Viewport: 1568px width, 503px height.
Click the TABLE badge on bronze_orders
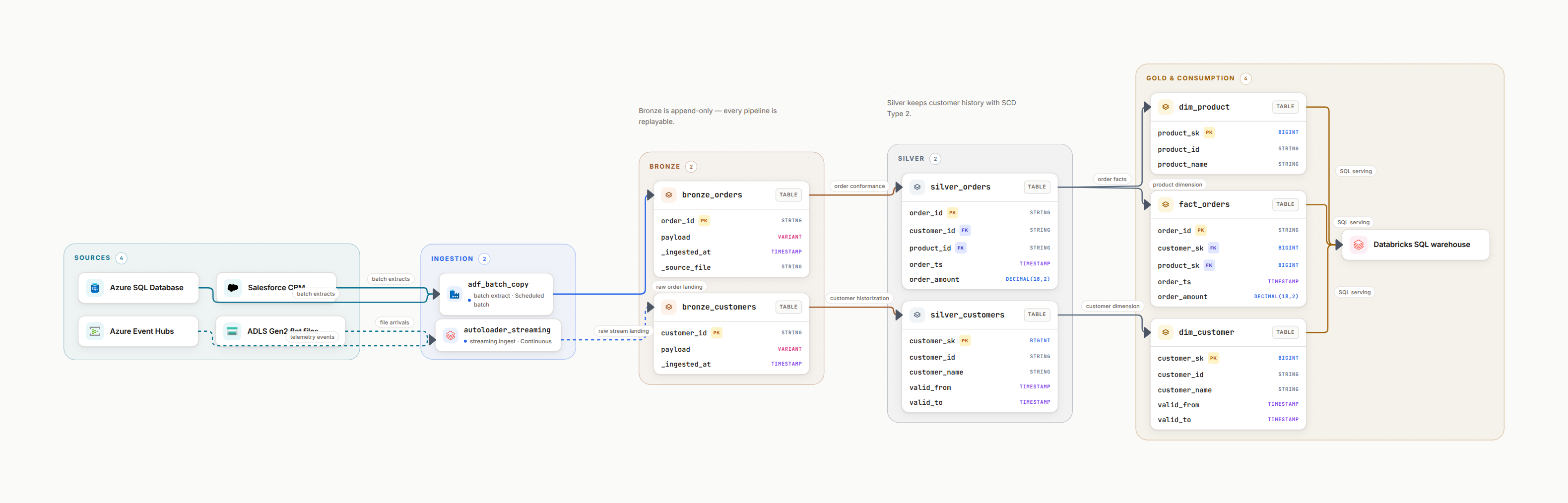[788, 195]
